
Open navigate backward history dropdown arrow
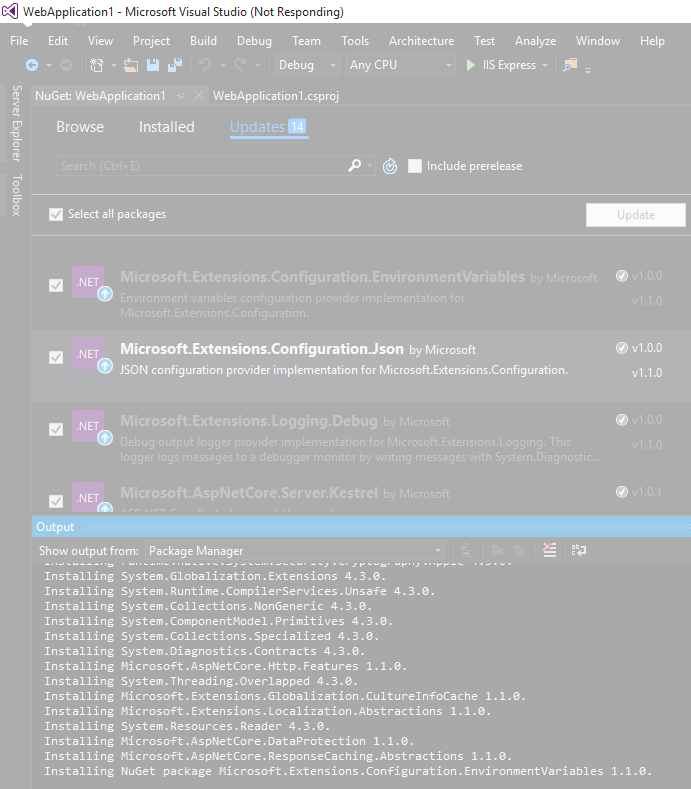tap(49, 65)
